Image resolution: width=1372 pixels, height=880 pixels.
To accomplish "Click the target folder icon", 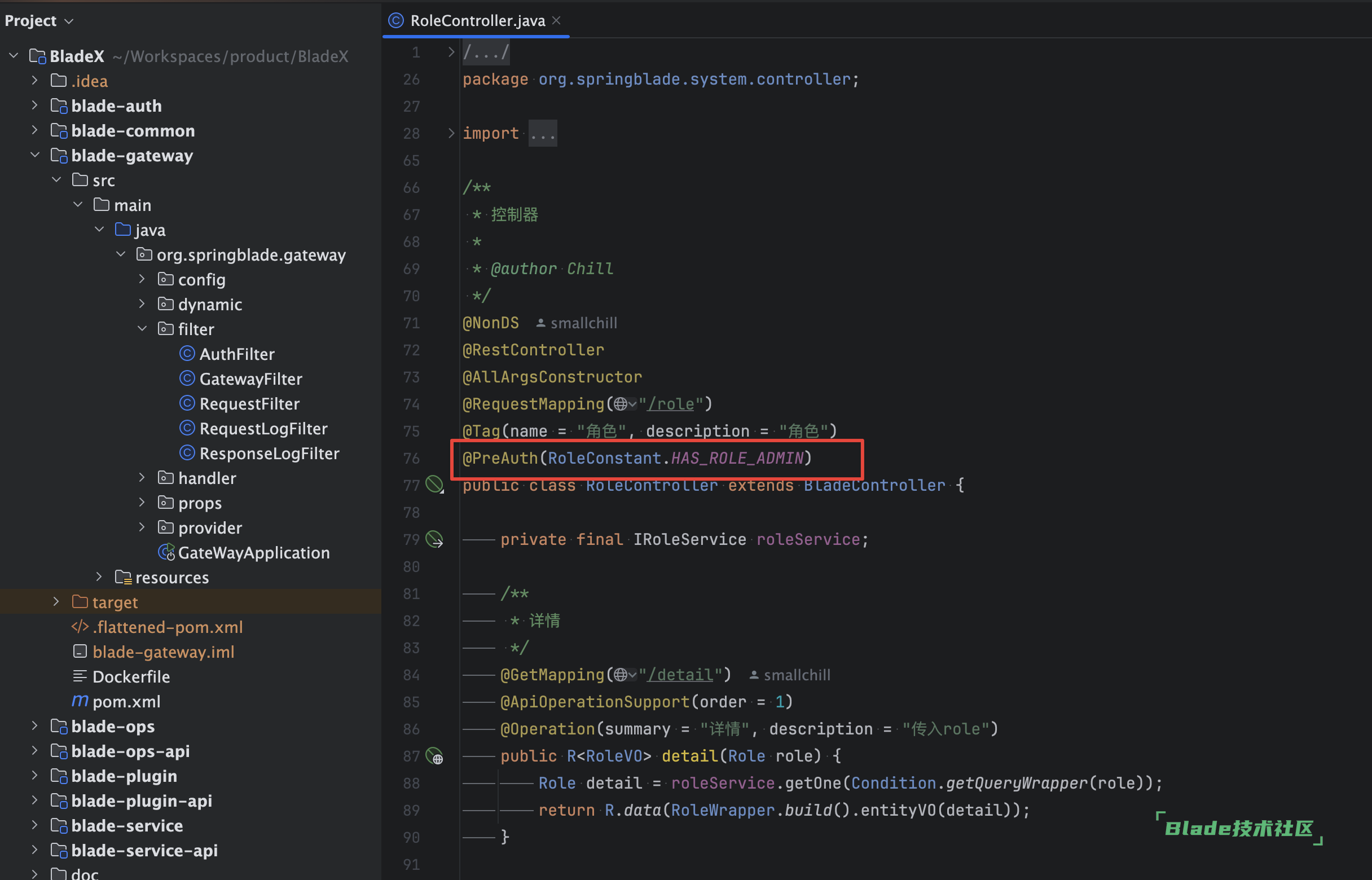I will click(80, 601).
